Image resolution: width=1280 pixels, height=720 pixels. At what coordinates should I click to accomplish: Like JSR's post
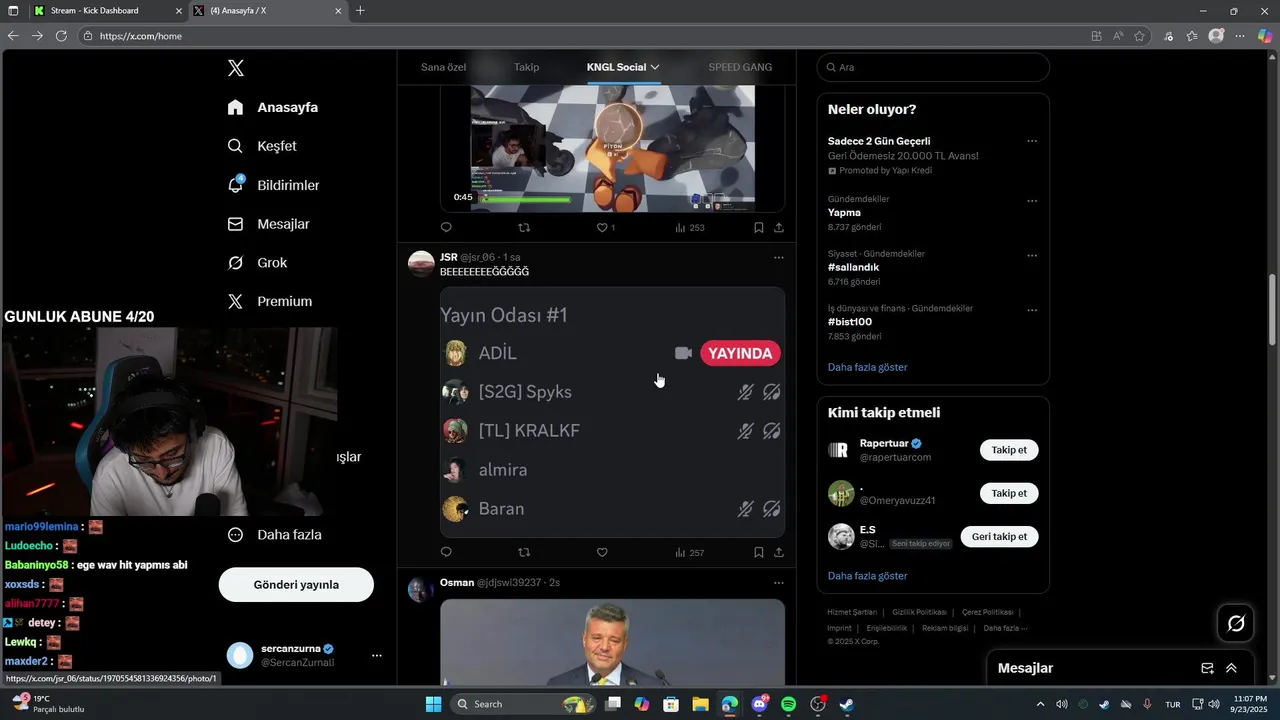(x=602, y=553)
